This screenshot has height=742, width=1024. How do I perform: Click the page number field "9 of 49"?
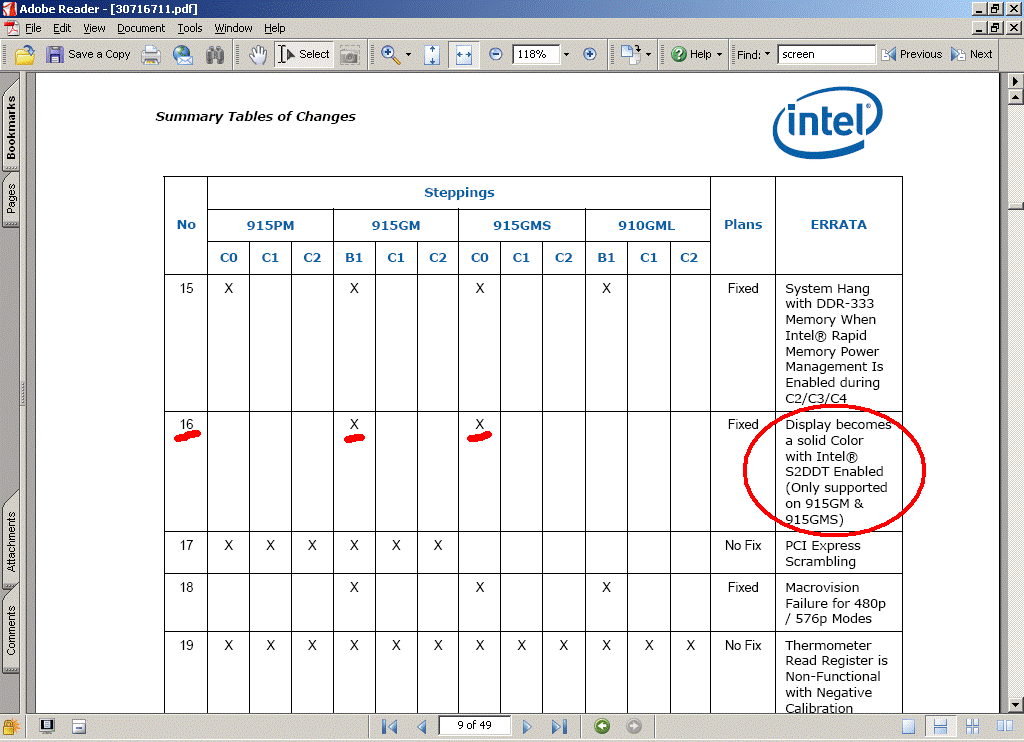(475, 725)
